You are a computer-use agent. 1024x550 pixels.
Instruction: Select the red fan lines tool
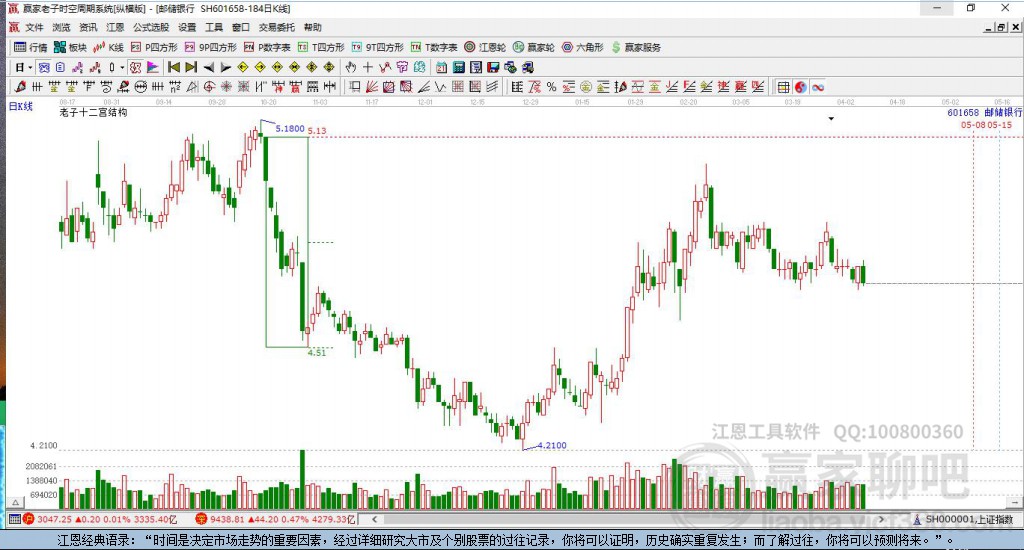[372, 87]
